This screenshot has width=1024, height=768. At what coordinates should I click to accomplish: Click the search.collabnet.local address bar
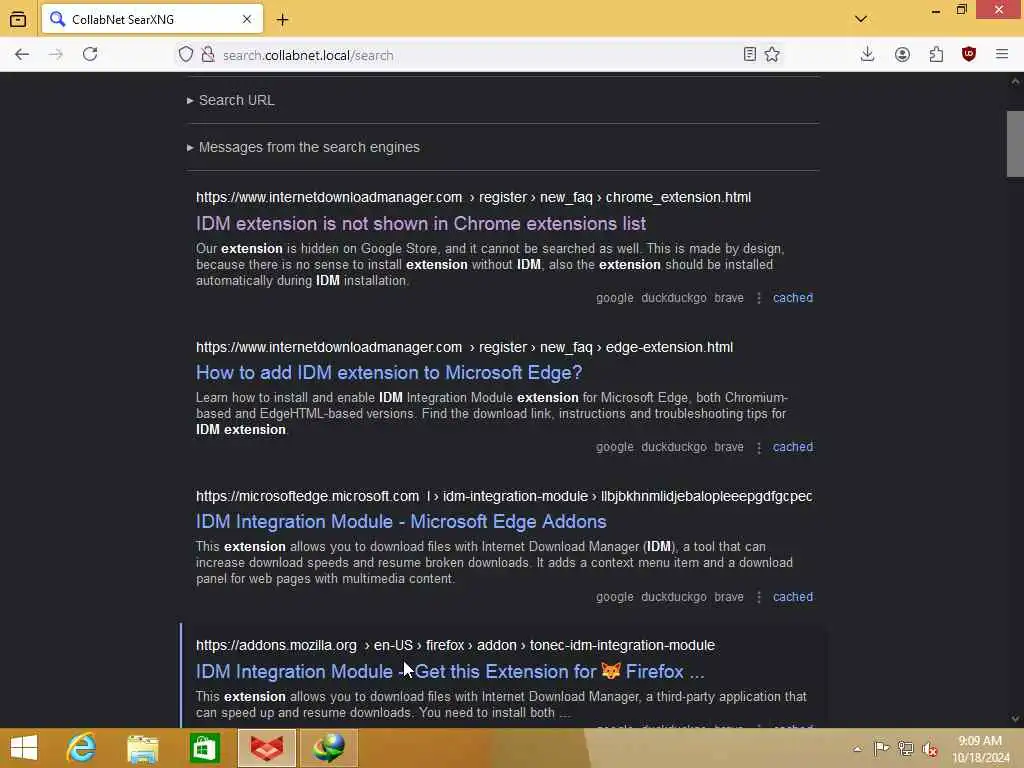[480, 55]
